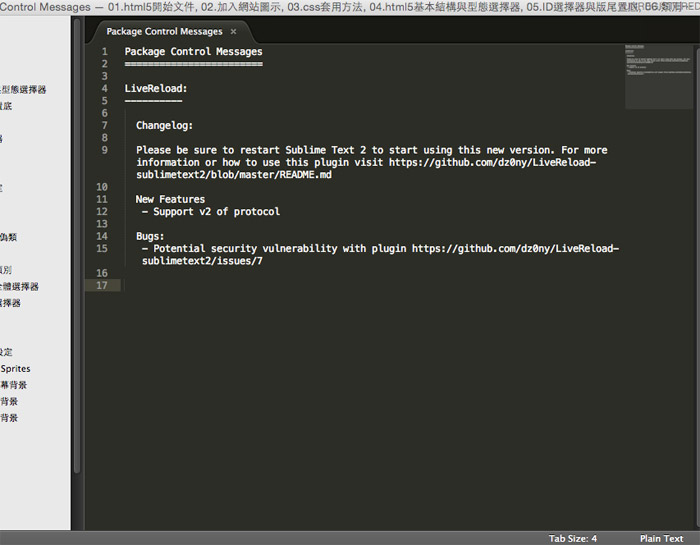The height and width of the screenshot is (545, 700).
Task: Click the sidebar vertical scrollbar
Action: pos(77,245)
